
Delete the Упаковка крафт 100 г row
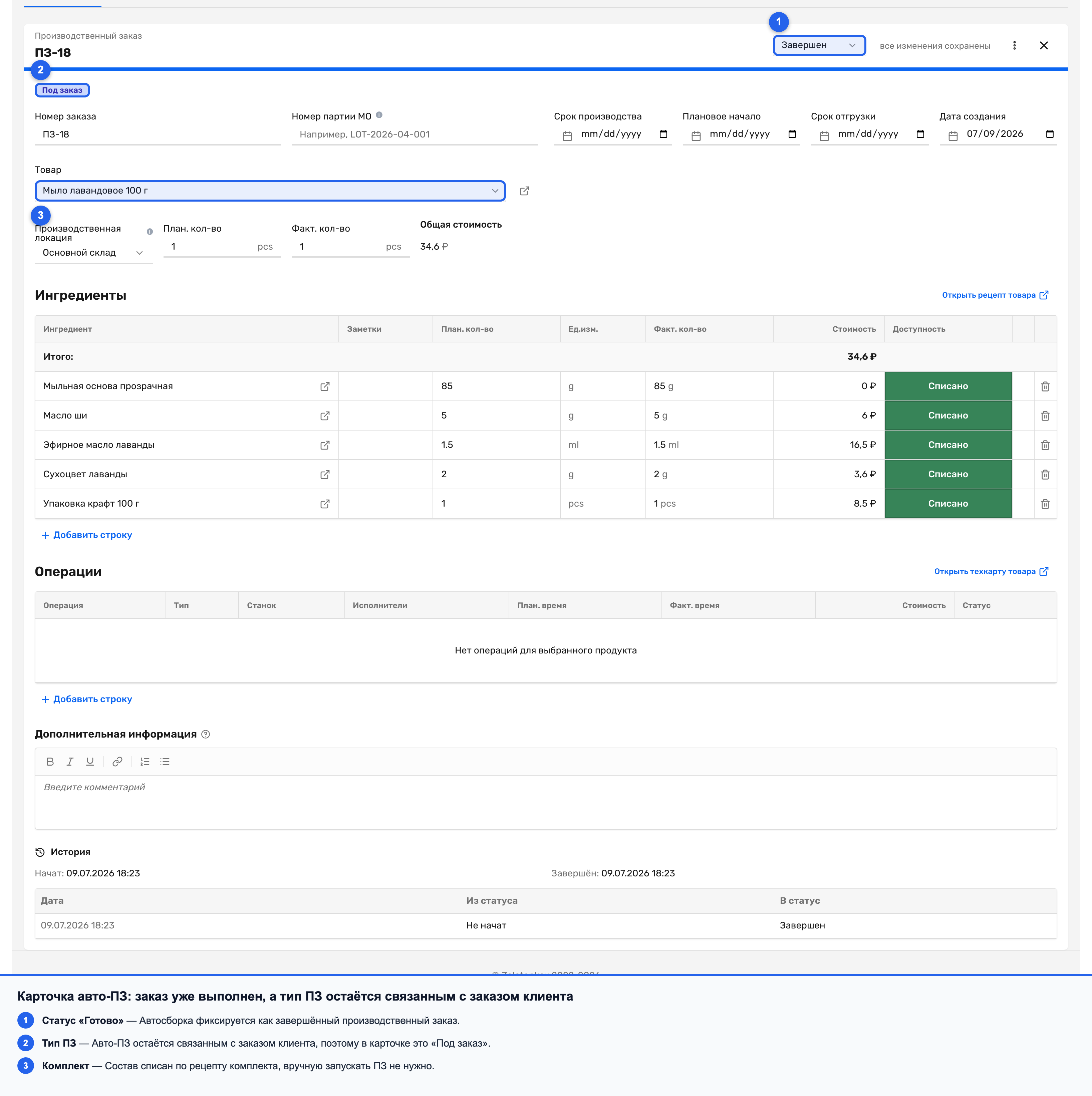click(x=1045, y=504)
